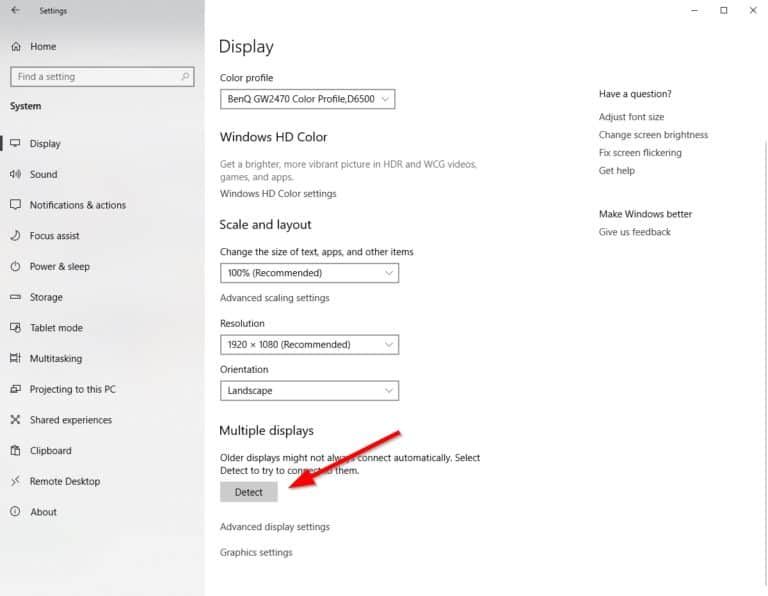Click the Adjust font size help link
This screenshot has height=596, width=768.
[631, 117]
